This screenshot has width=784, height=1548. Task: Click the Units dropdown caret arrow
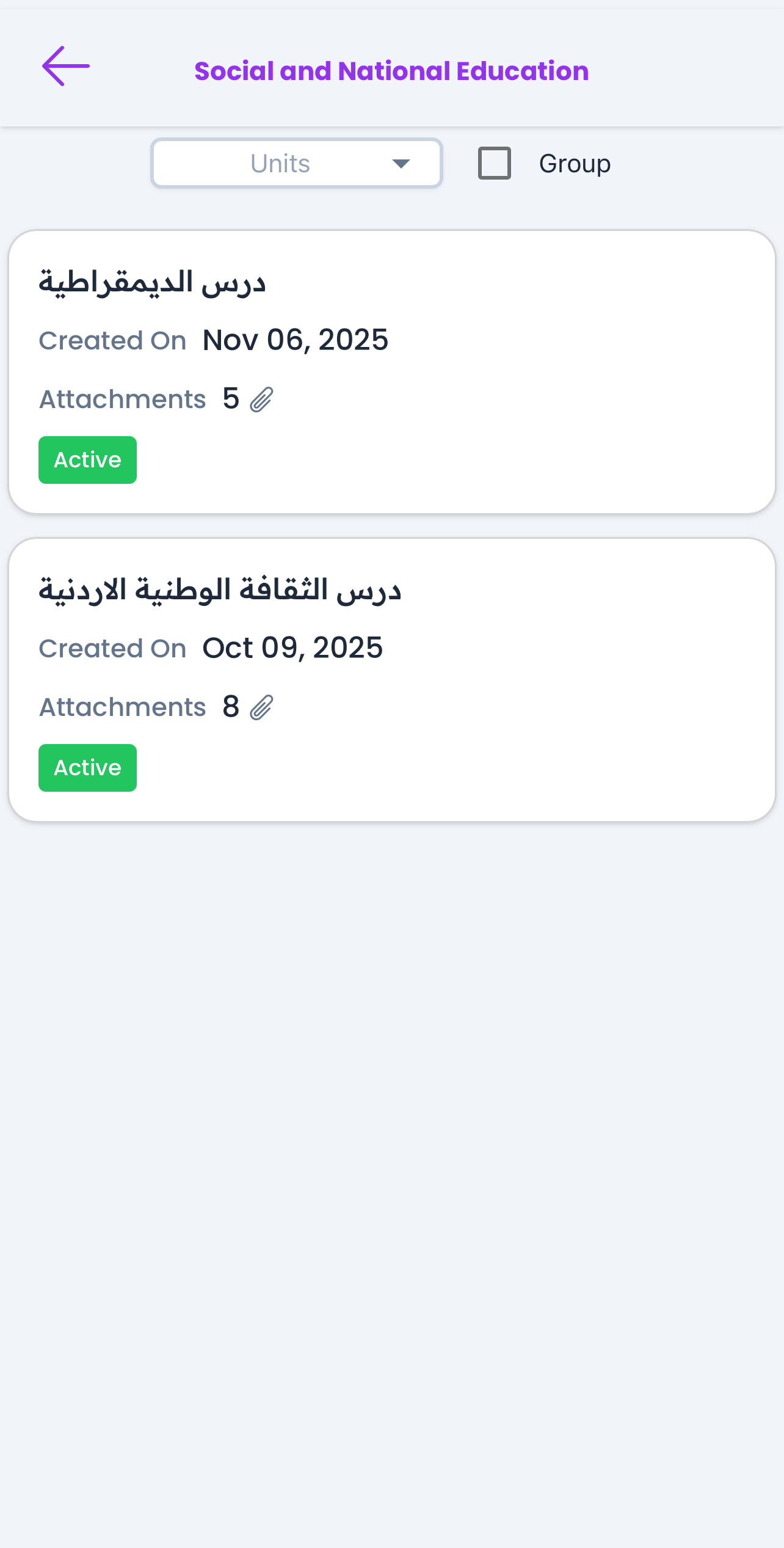click(x=401, y=164)
